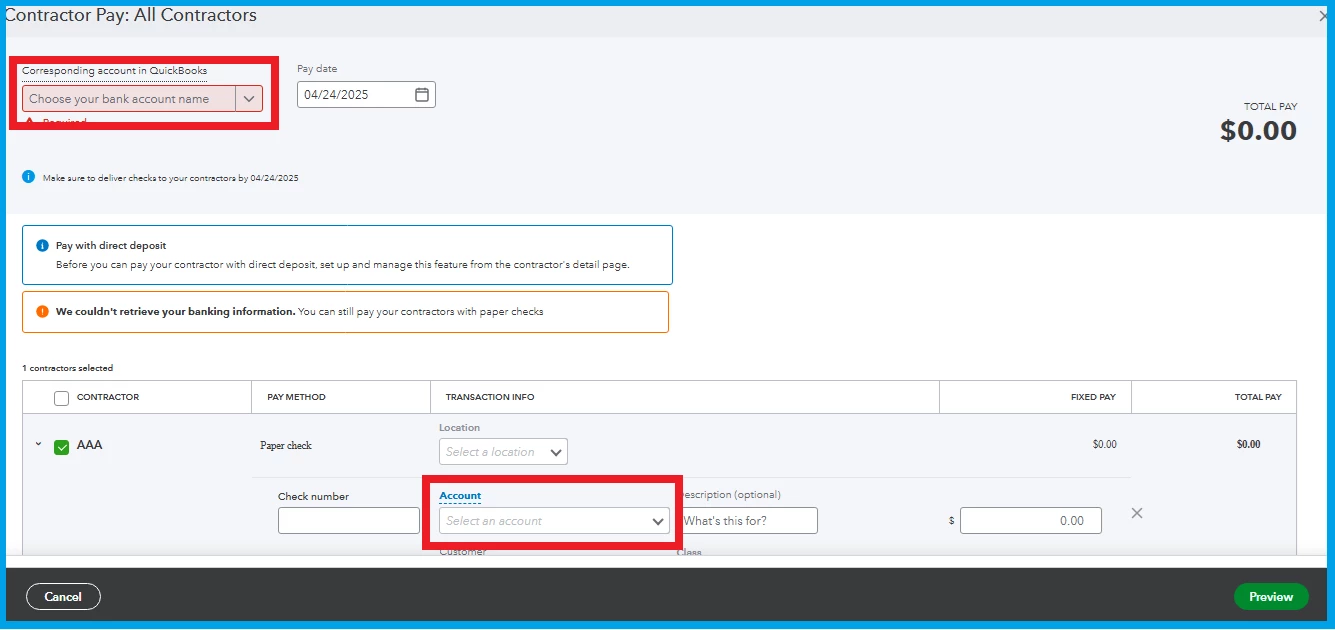Click the orange warning icon in banking information alert
The width and height of the screenshot is (1335, 630).
coord(42,311)
